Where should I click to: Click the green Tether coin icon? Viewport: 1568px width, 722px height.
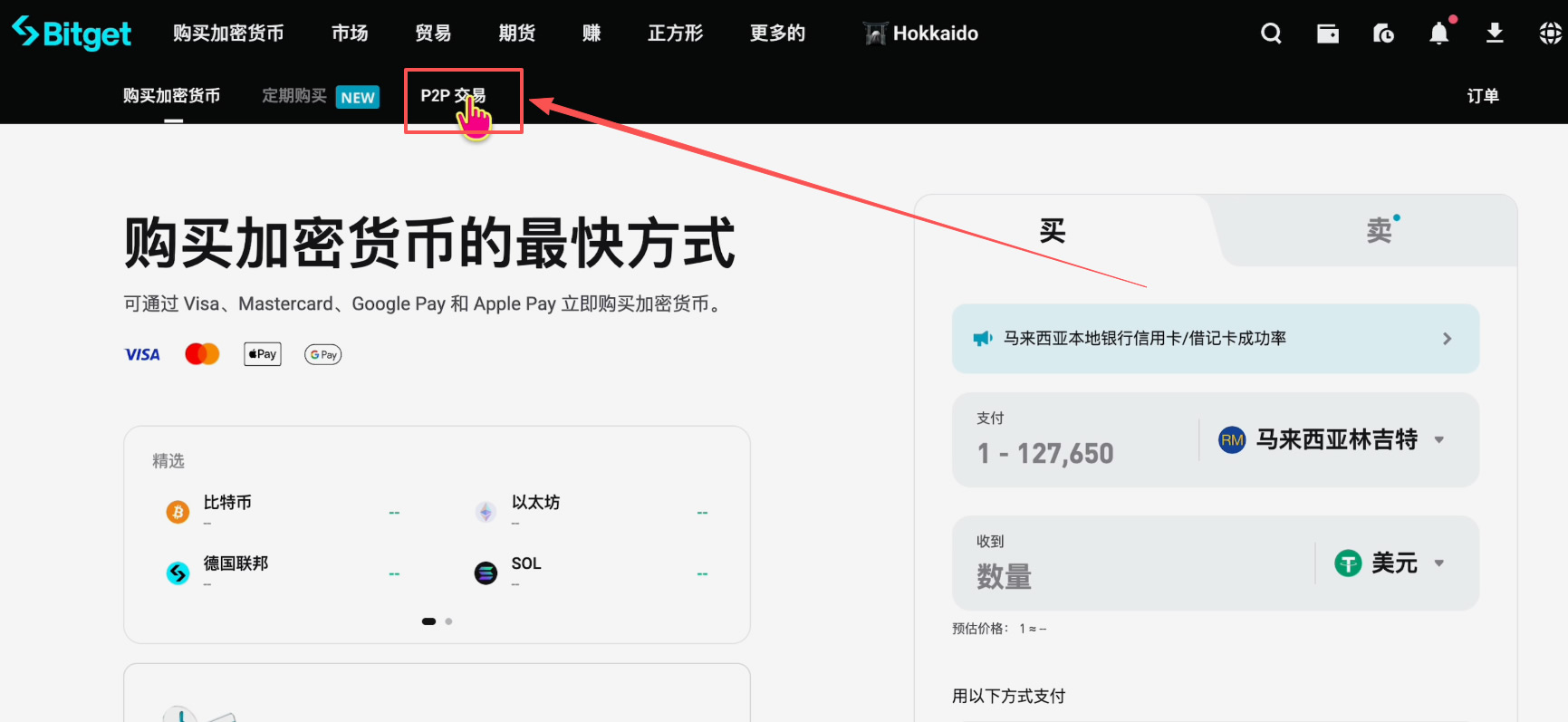1348,563
